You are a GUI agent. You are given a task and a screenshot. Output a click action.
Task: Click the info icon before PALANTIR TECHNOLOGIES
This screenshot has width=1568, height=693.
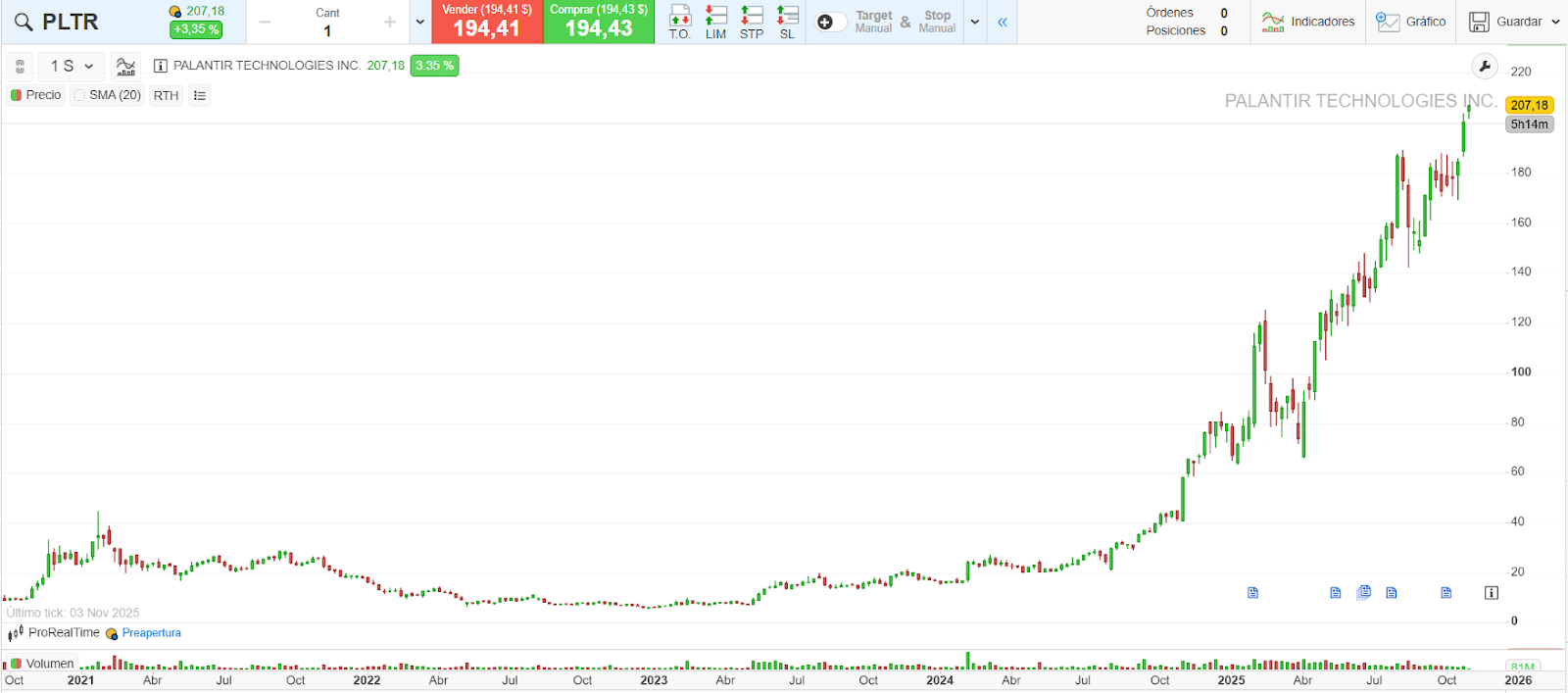tap(161, 66)
